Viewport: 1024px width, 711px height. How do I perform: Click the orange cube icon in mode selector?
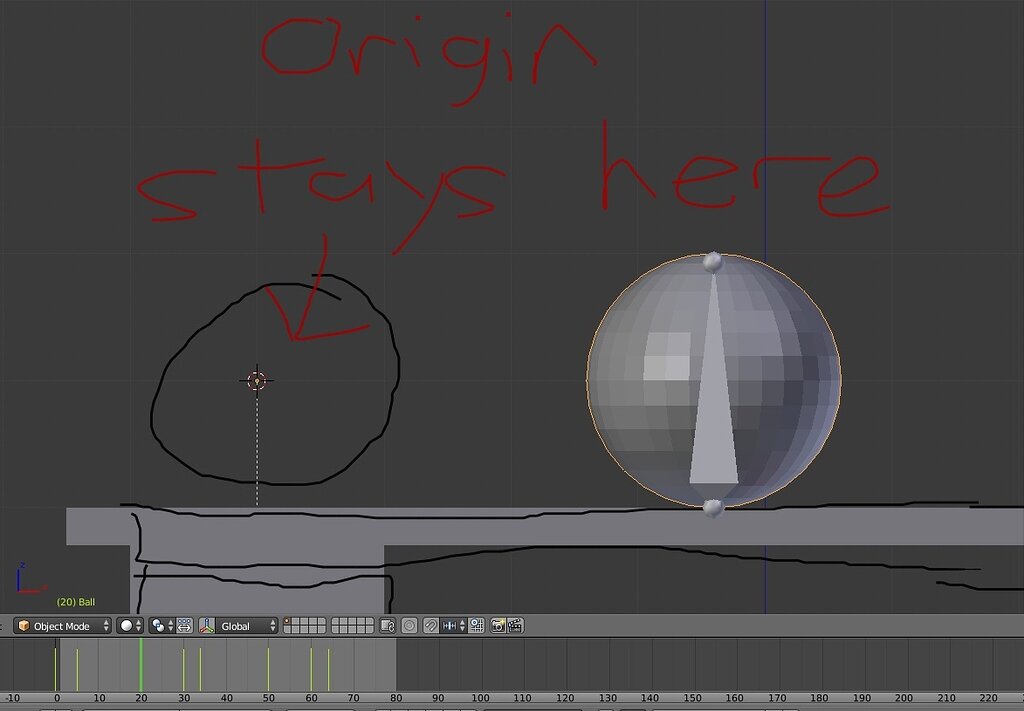(24, 626)
